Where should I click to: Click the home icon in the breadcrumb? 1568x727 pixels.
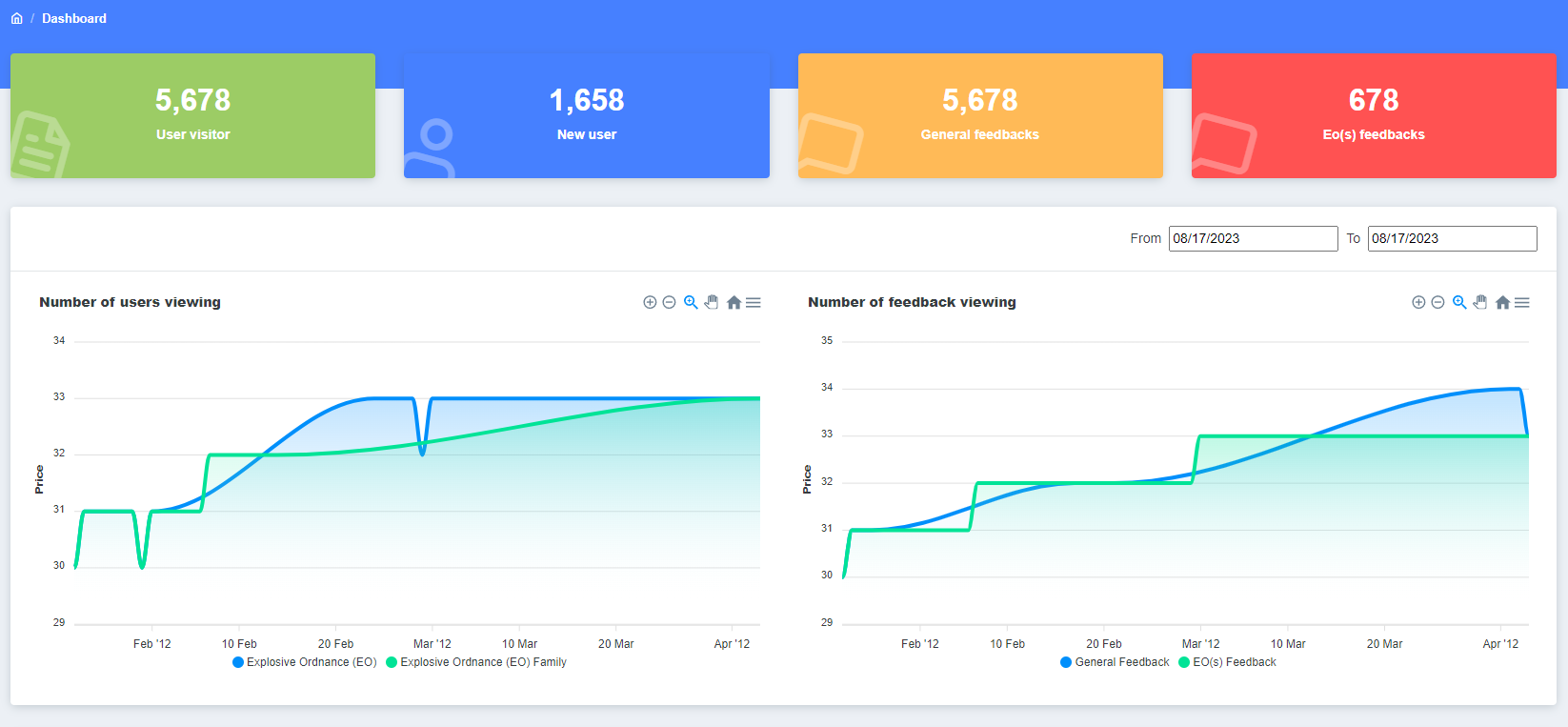click(x=16, y=18)
